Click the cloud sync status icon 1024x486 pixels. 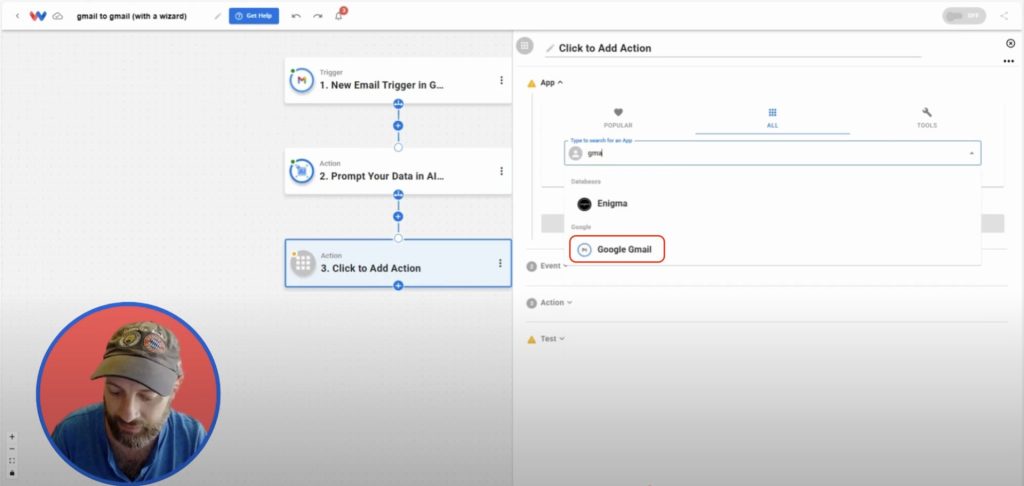[x=57, y=16]
